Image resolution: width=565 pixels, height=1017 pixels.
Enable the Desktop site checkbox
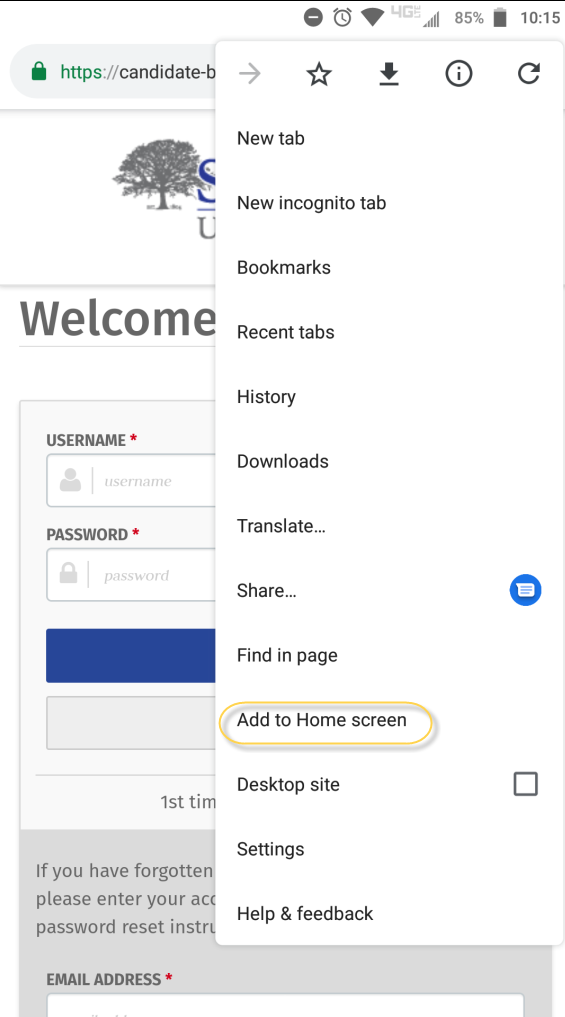pyautogui.click(x=525, y=784)
